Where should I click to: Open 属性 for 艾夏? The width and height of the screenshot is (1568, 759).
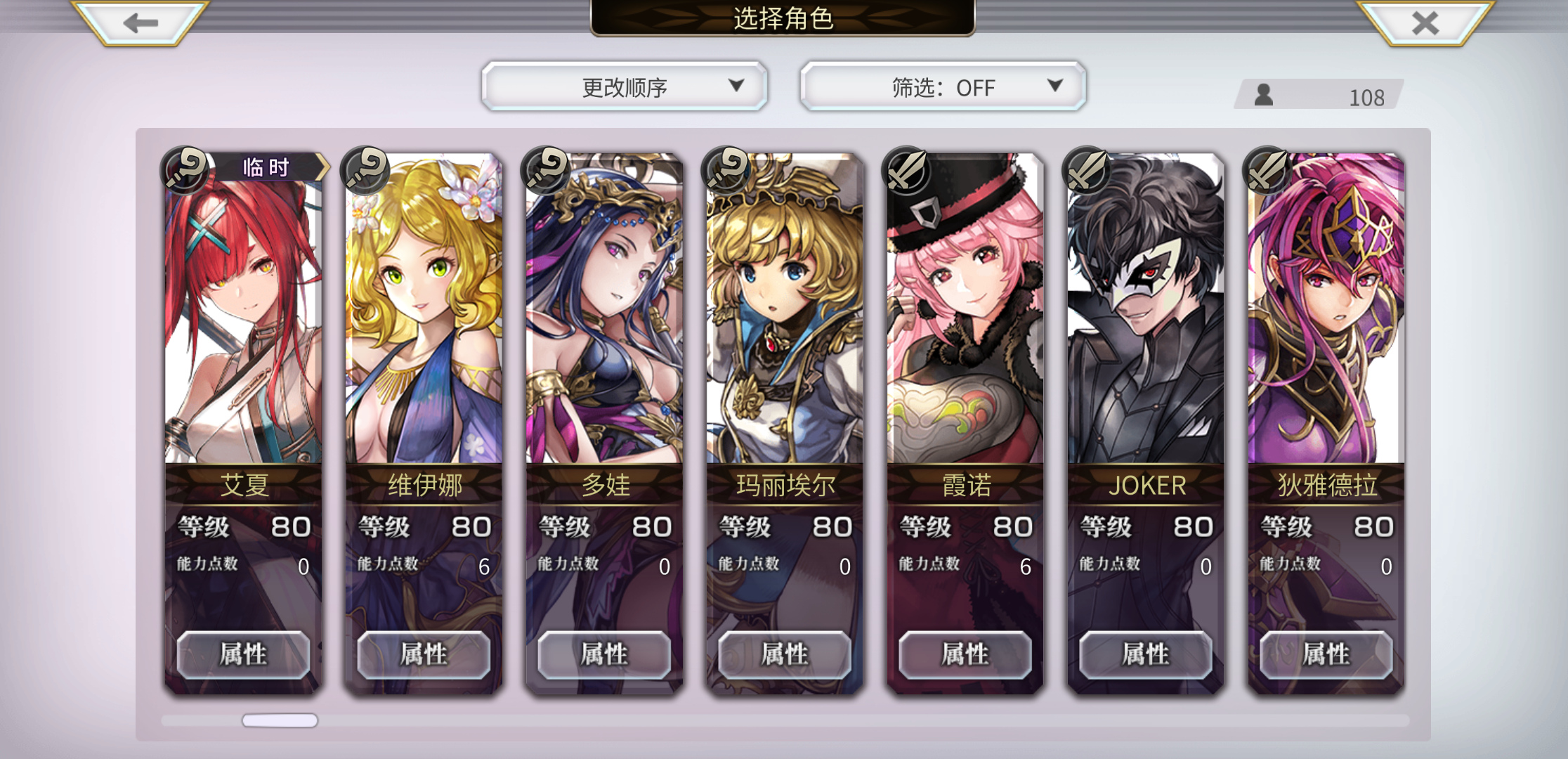point(243,654)
